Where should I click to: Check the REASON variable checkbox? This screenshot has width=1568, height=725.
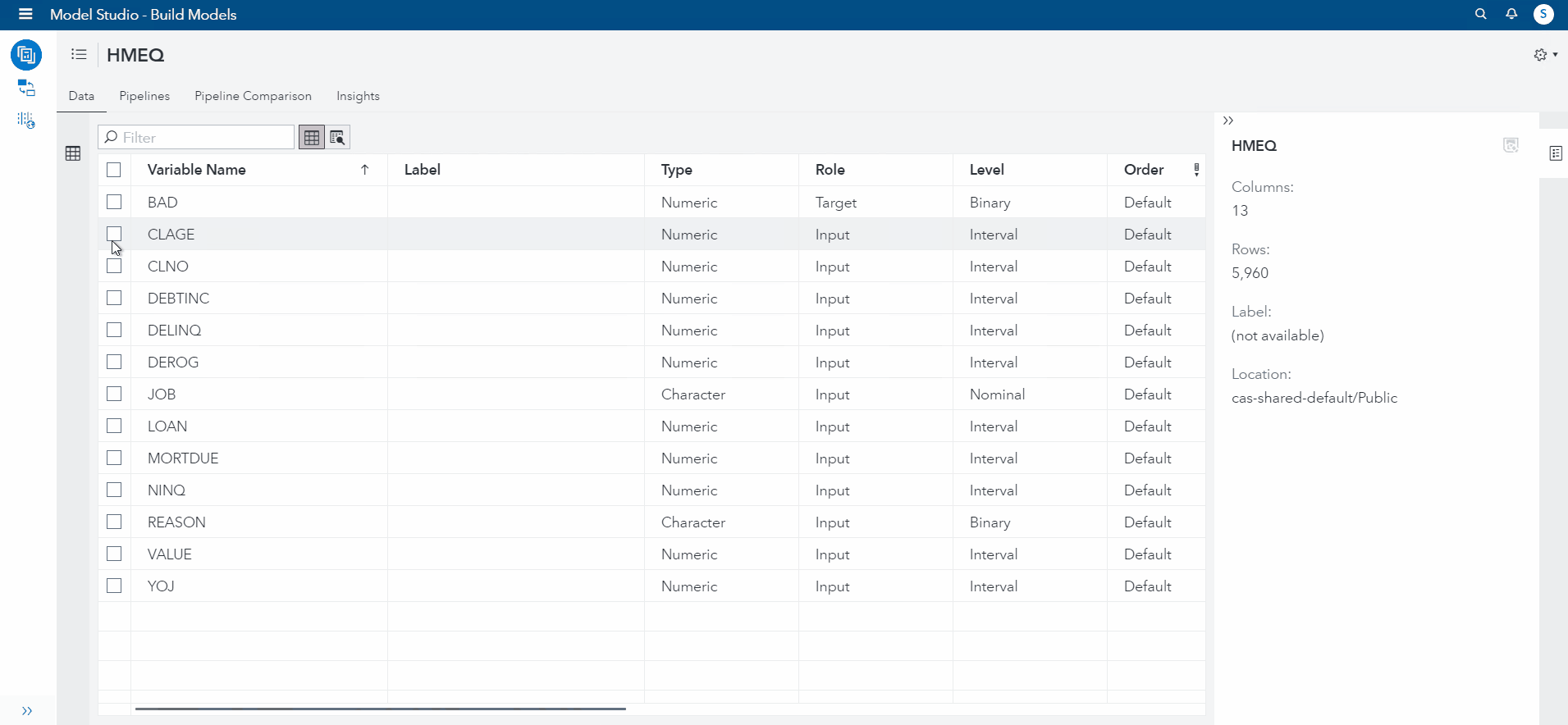[x=114, y=522]
